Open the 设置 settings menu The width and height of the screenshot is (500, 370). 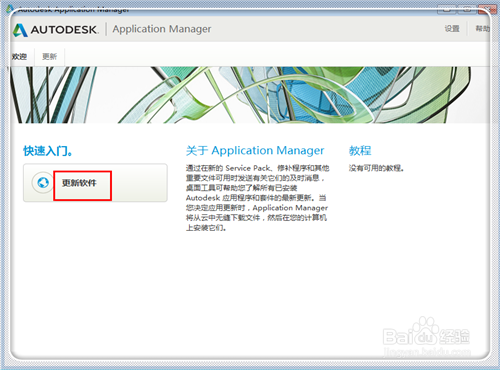click(452, 29)
